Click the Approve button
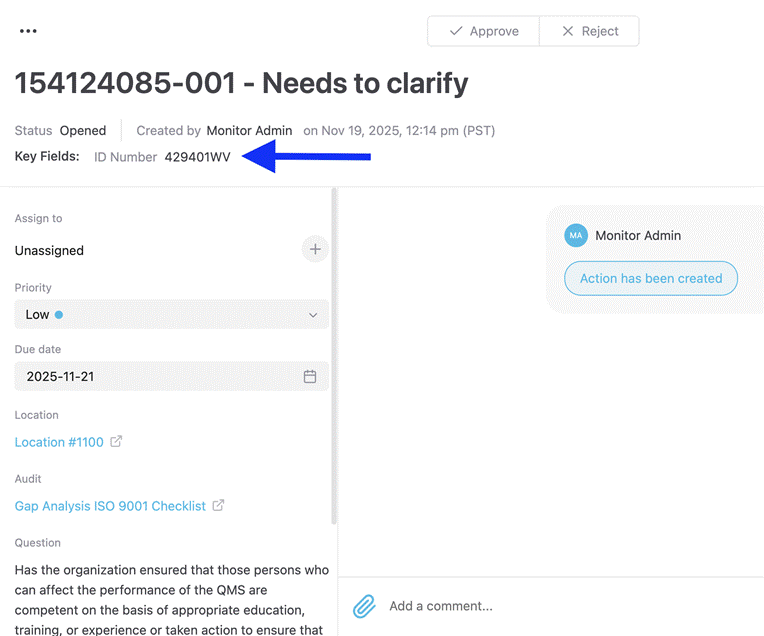This screenshot has height=636, width=764. (483, 31)
